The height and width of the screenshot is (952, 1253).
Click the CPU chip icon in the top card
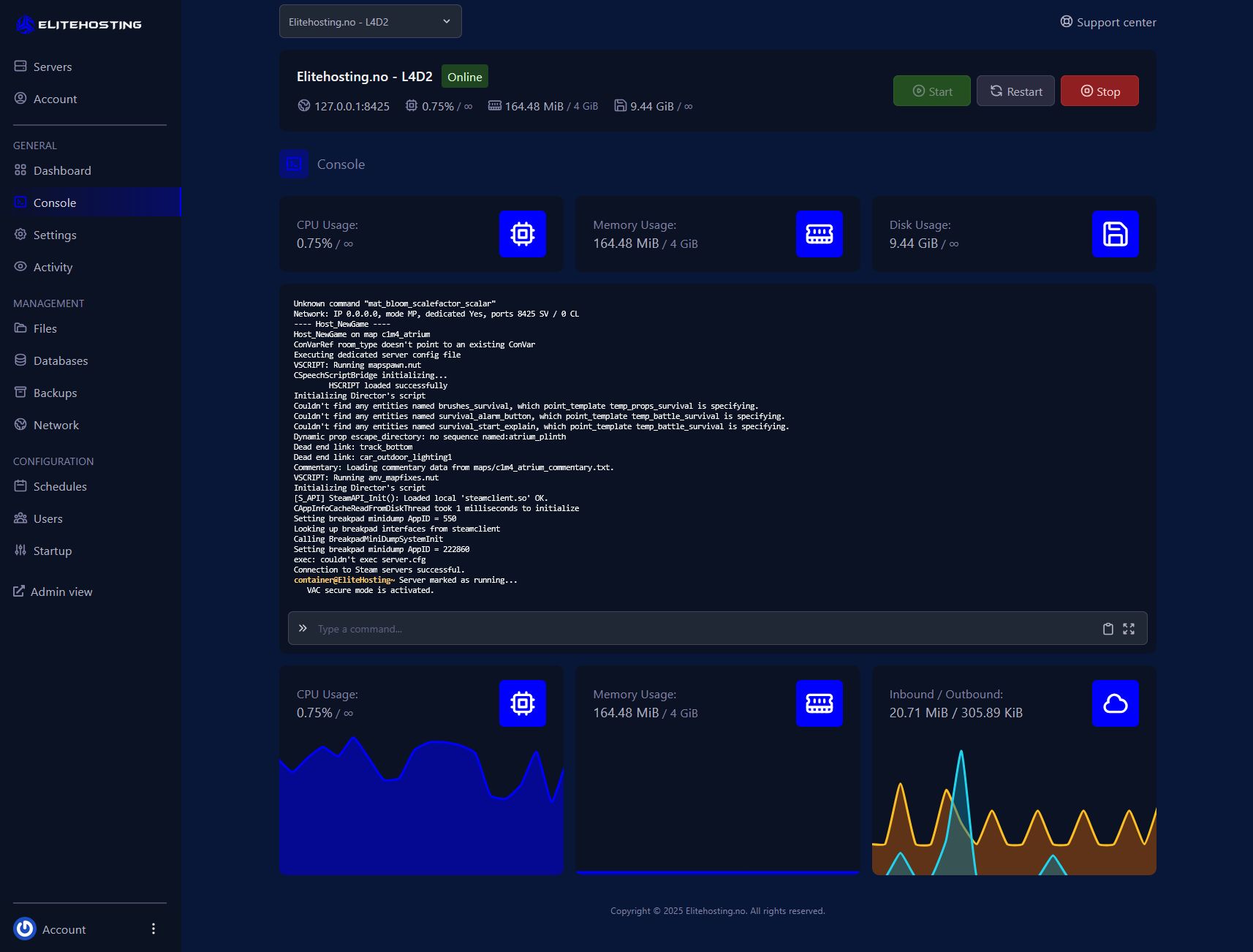click(523, 234)
